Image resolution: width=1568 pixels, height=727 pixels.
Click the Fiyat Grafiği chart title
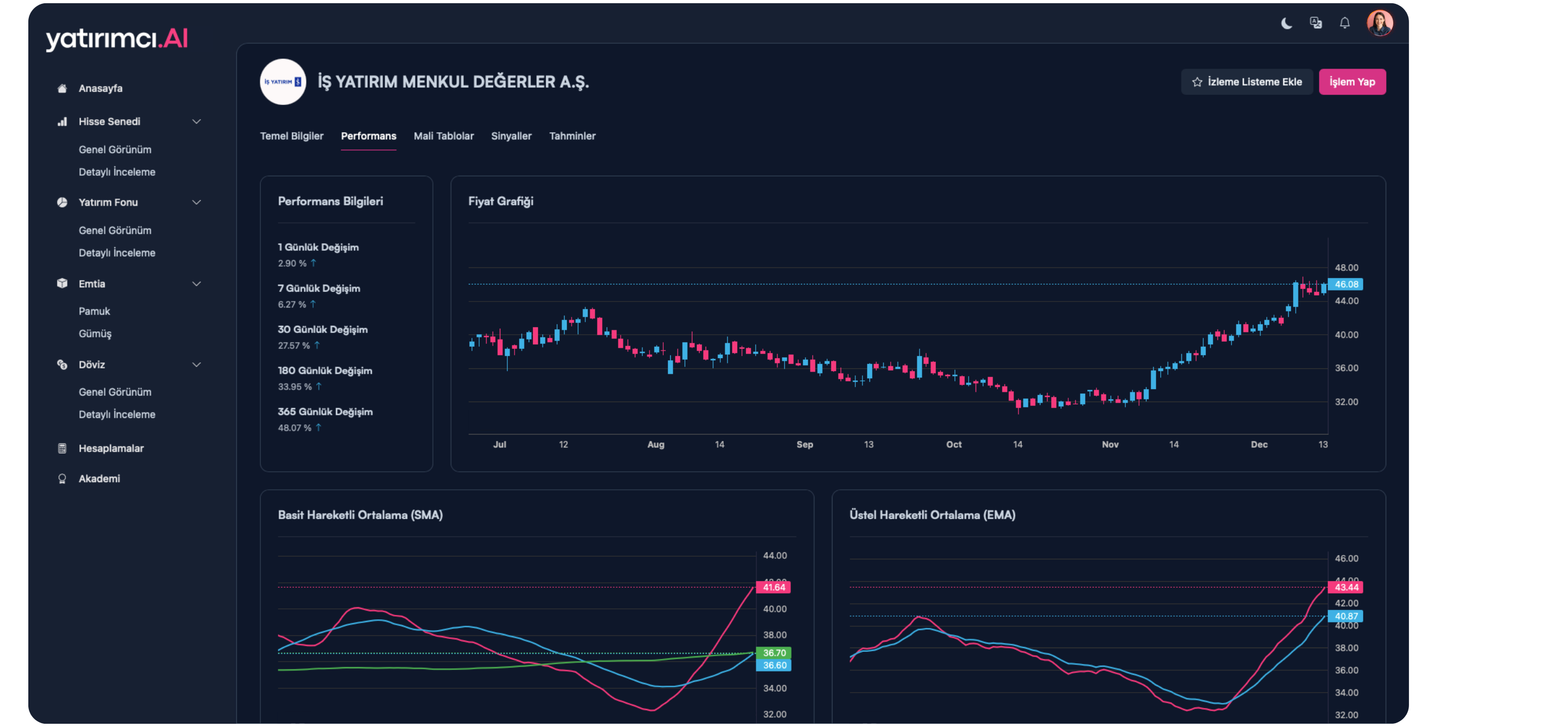(x=500, y=201)
